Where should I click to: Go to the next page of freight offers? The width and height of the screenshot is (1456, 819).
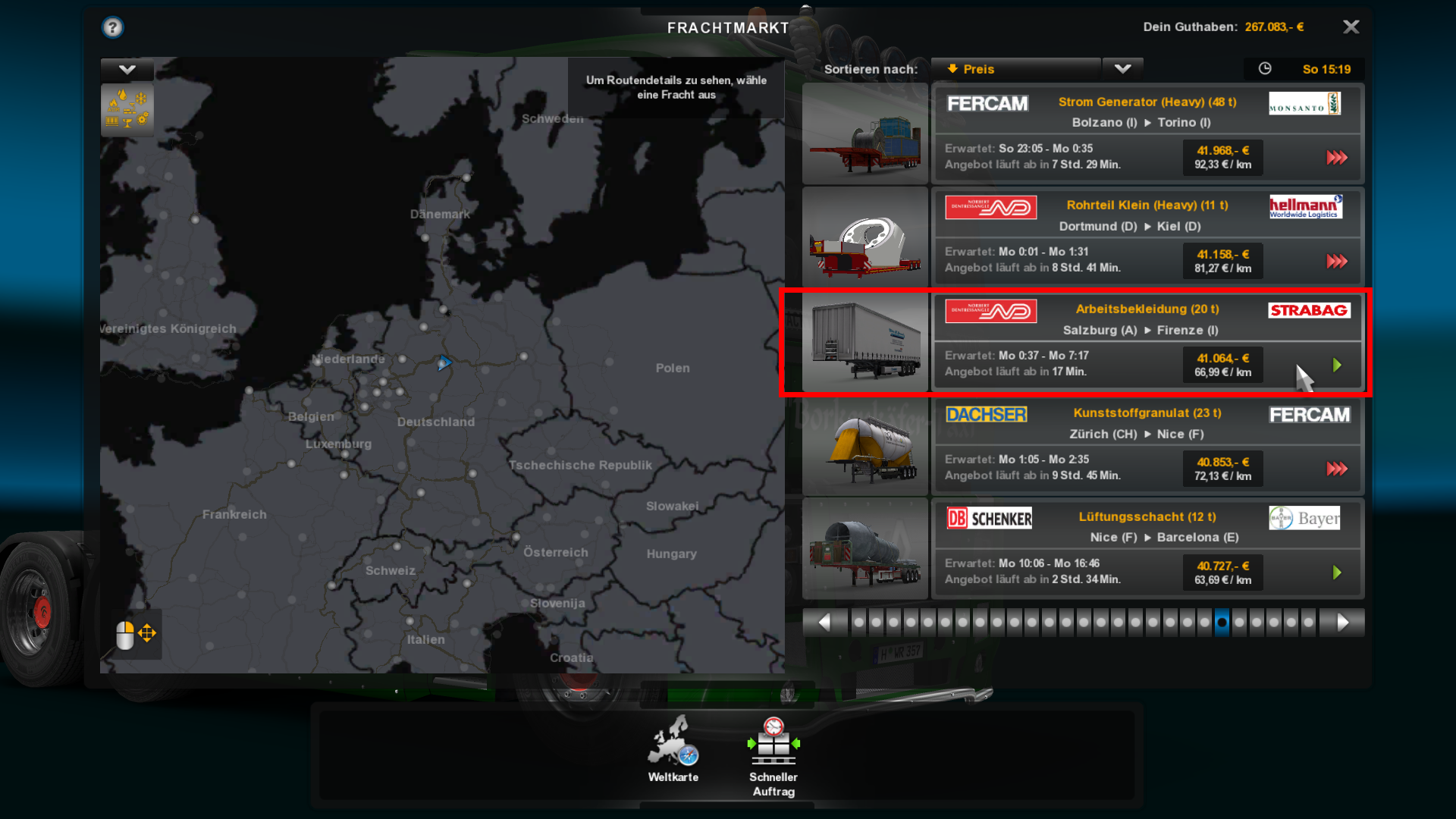[x=1342, y=623]
